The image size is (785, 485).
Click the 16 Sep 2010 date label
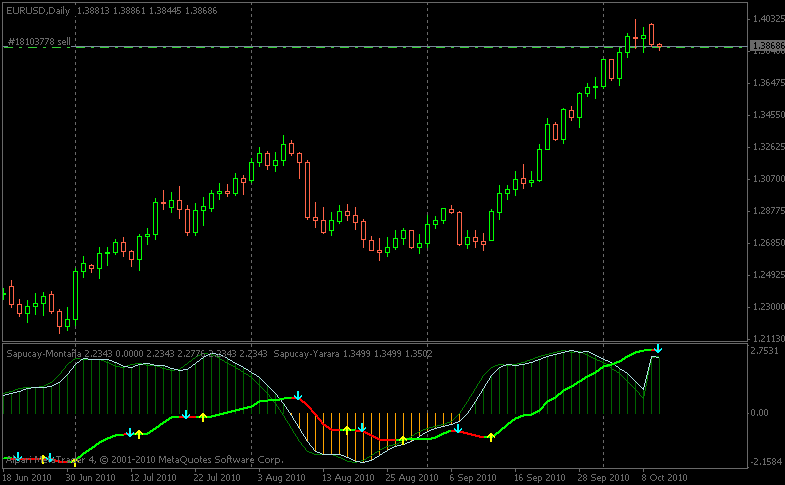[539, 477]
